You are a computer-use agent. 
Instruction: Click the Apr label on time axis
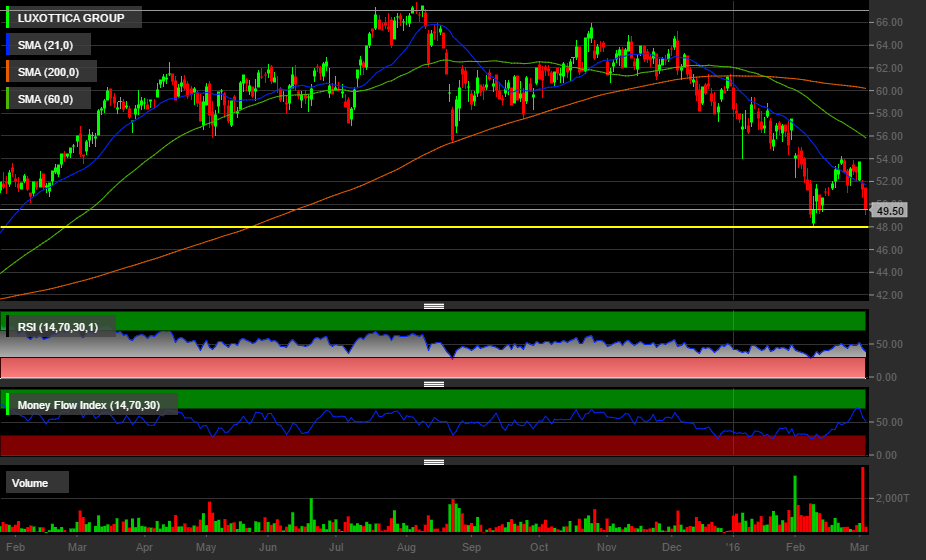tap(144, 547)
